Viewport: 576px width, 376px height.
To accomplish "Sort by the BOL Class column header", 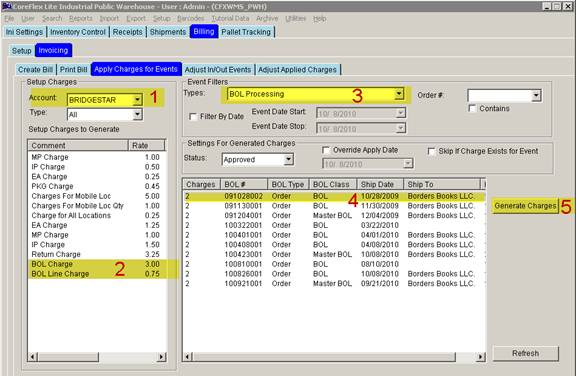I will coord(333,184).
